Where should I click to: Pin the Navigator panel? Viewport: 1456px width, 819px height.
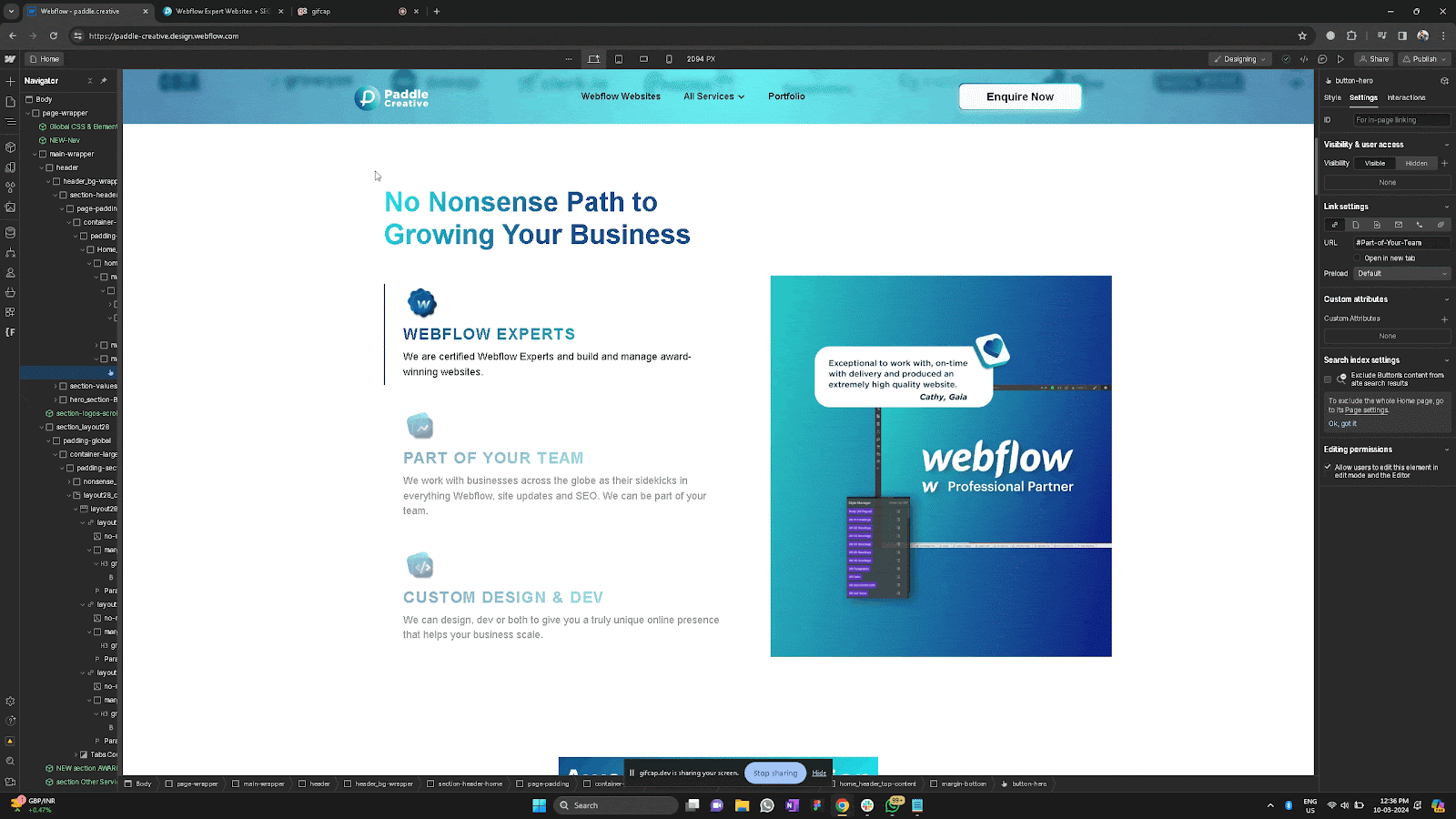(x=104, y=81)
